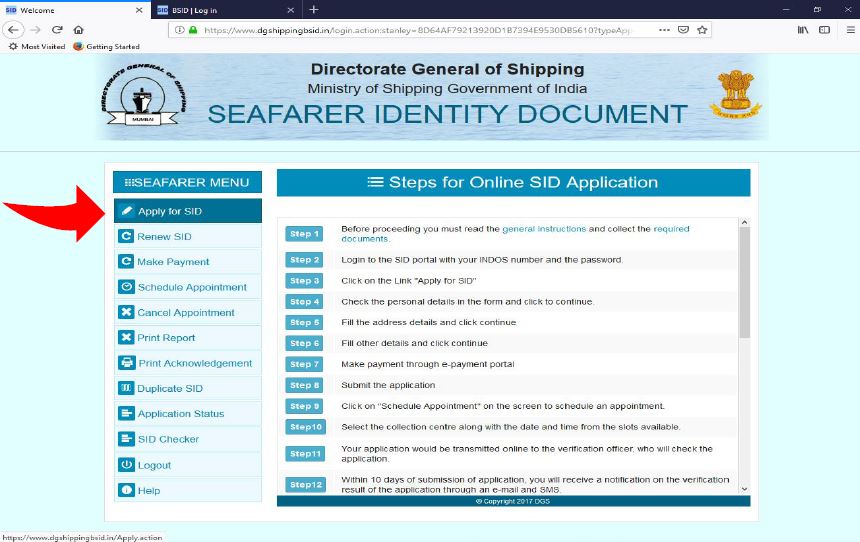Open the general instructions link
860x542 pixels.
pos(544,229)
